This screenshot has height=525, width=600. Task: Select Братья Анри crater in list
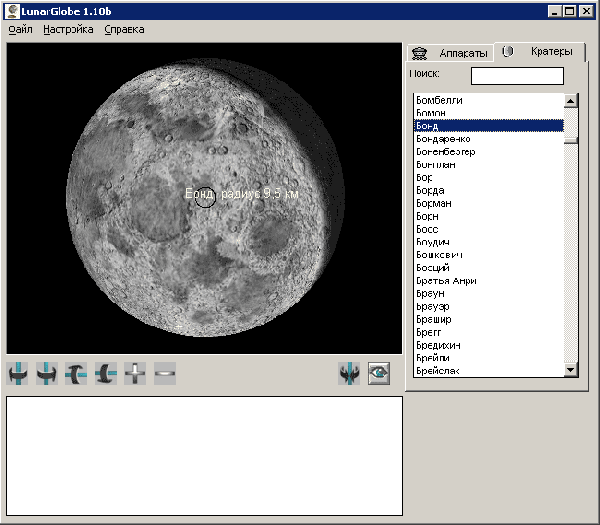(445, 281)
